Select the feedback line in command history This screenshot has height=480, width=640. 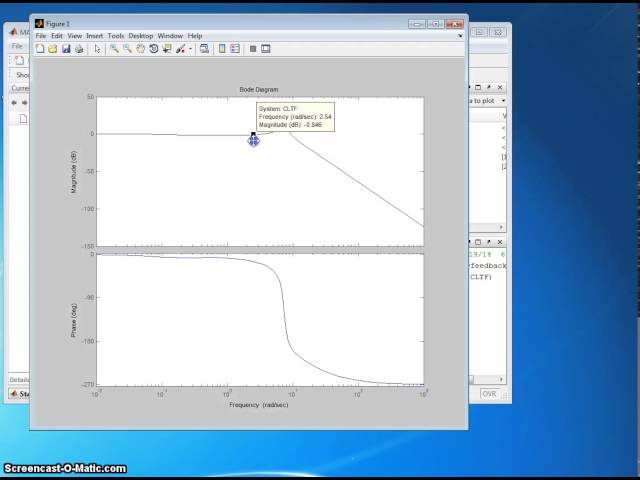point(488,266)
